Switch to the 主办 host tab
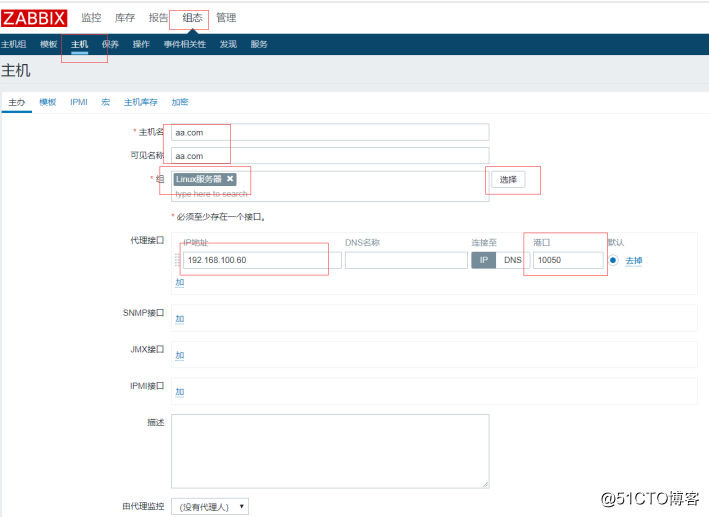Screen dimensions: 709x517 pyautogui.click(x=17, y=102)
